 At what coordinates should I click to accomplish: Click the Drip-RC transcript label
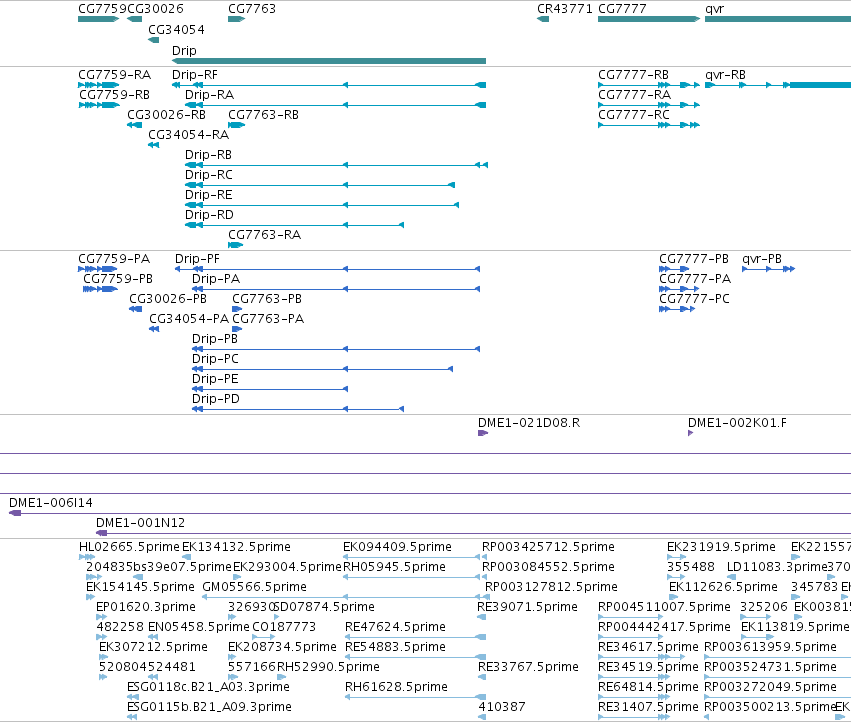coord(209,175)
